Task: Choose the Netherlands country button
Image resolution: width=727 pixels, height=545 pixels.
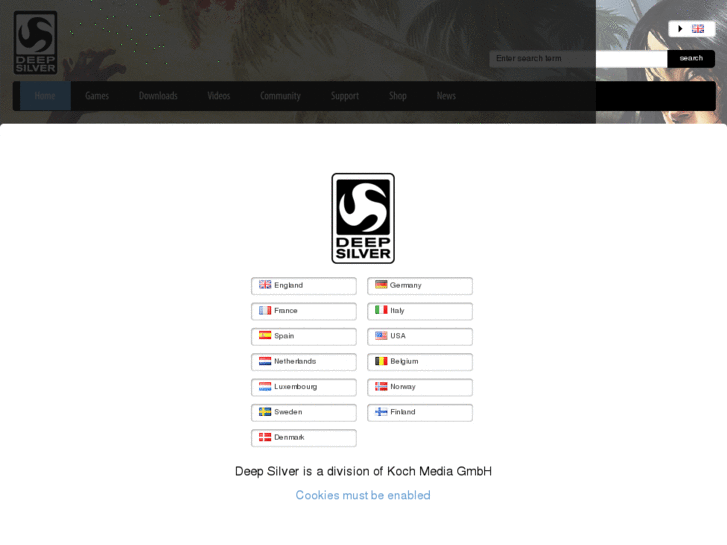Action: point(304,362)
